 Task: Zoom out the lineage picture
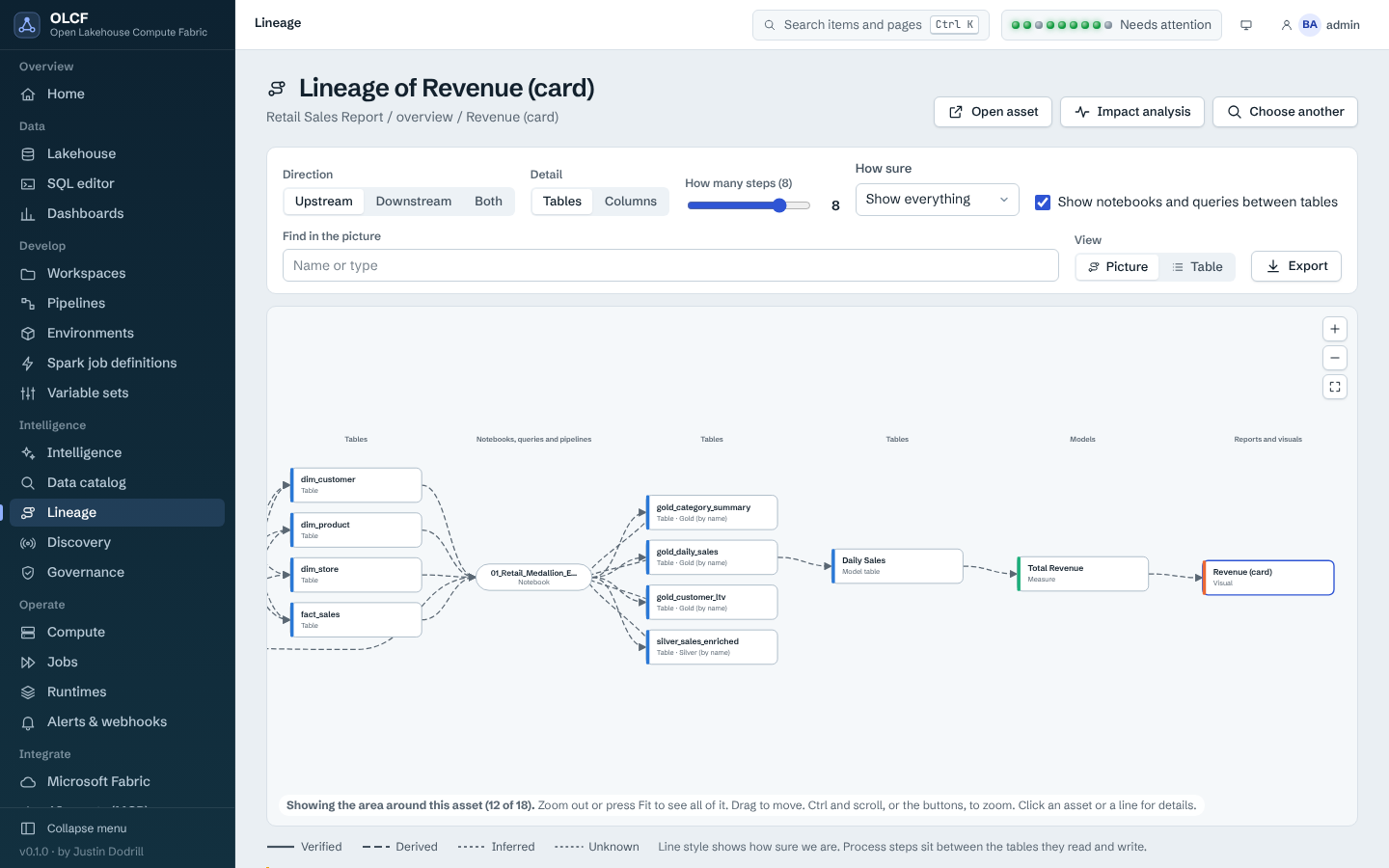point(1335,358)
